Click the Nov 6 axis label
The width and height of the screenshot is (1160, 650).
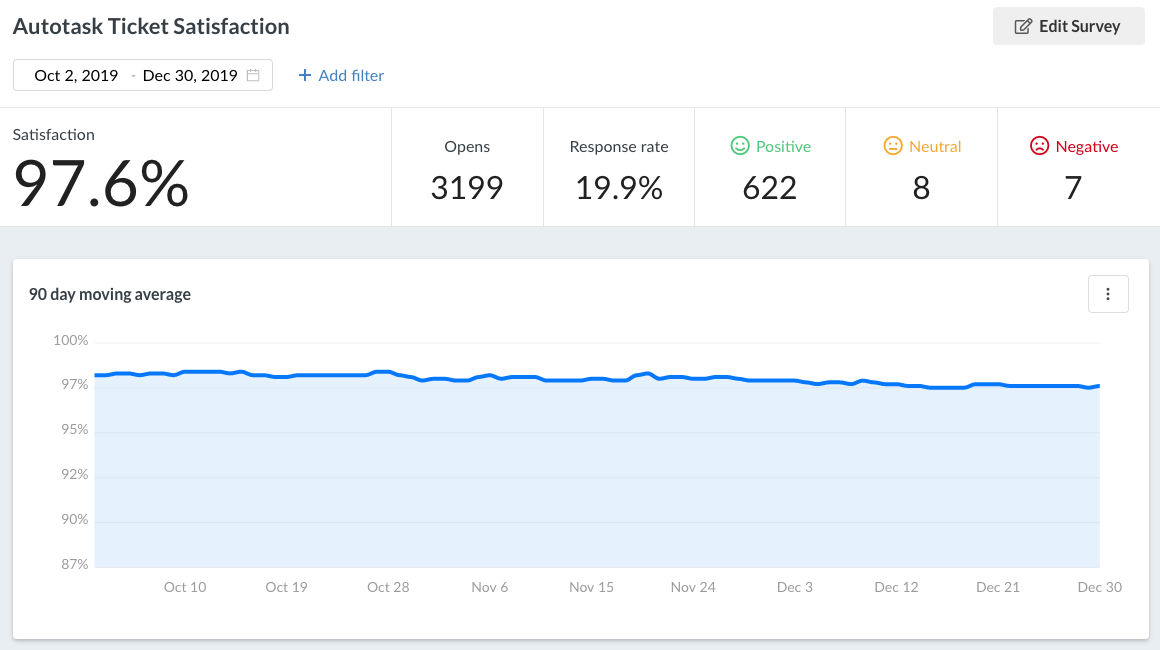click(490, 587)
